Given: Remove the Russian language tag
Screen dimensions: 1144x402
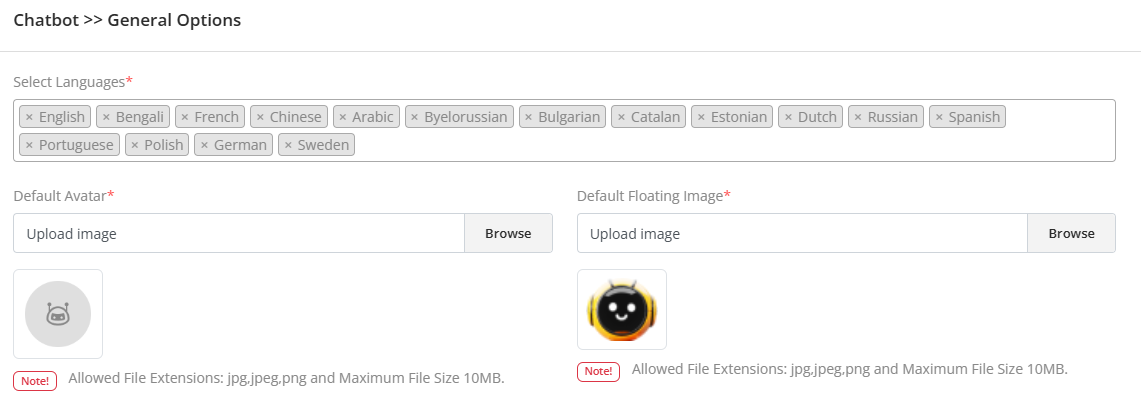Looking at the screenshot, I should [x=858, y=117].
